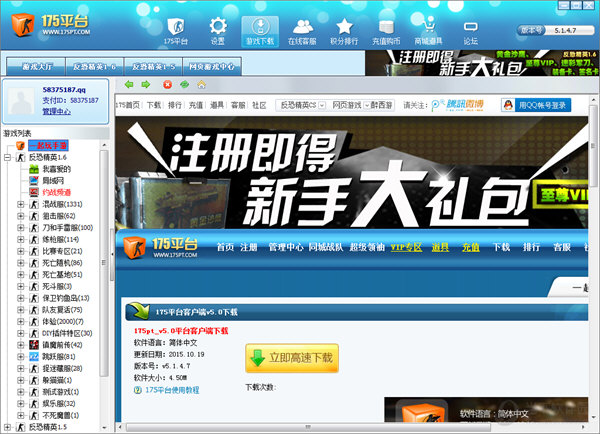Click the 腾讯微博 logo icon
The width and height of the screenshot is (600, 434).
tap(457, 105)
